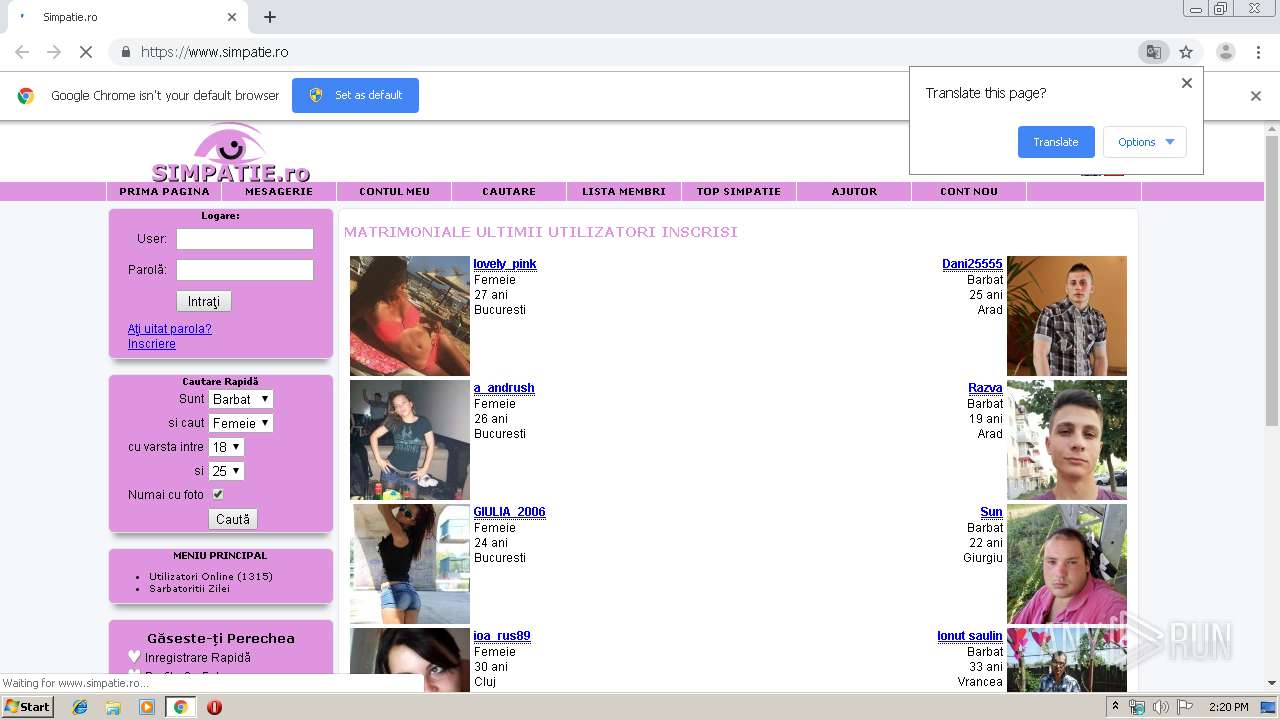Viewport: 1280px width, 720px height.
Task: Open Ionut saulin profile link
Action: coord(970,636)
